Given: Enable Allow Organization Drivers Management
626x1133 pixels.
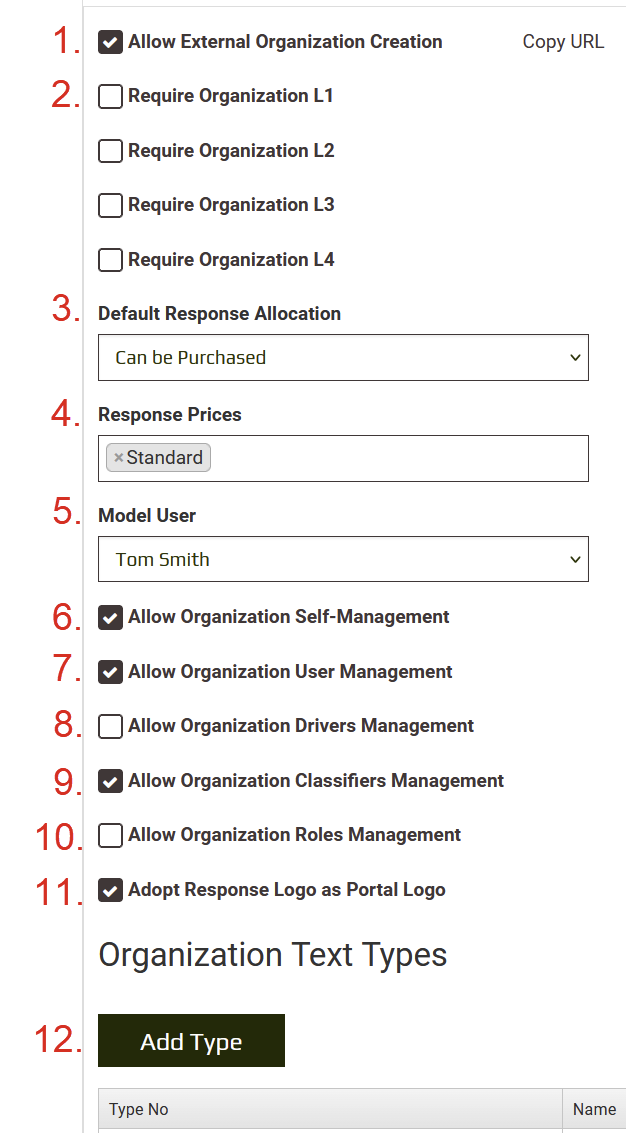Looking at the screenshot, I should pos(111,727).
